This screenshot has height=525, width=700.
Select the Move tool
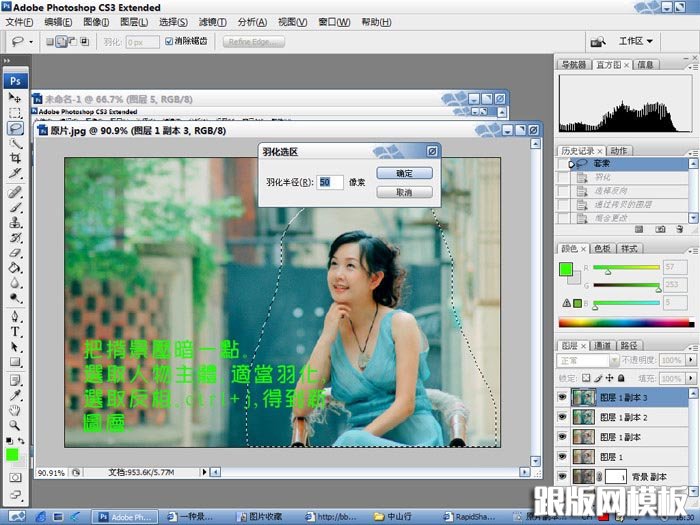click(15, 97)
